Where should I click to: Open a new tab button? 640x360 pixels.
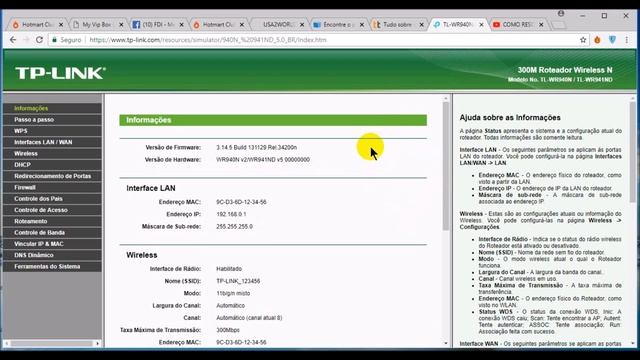[x=559, y=25]
